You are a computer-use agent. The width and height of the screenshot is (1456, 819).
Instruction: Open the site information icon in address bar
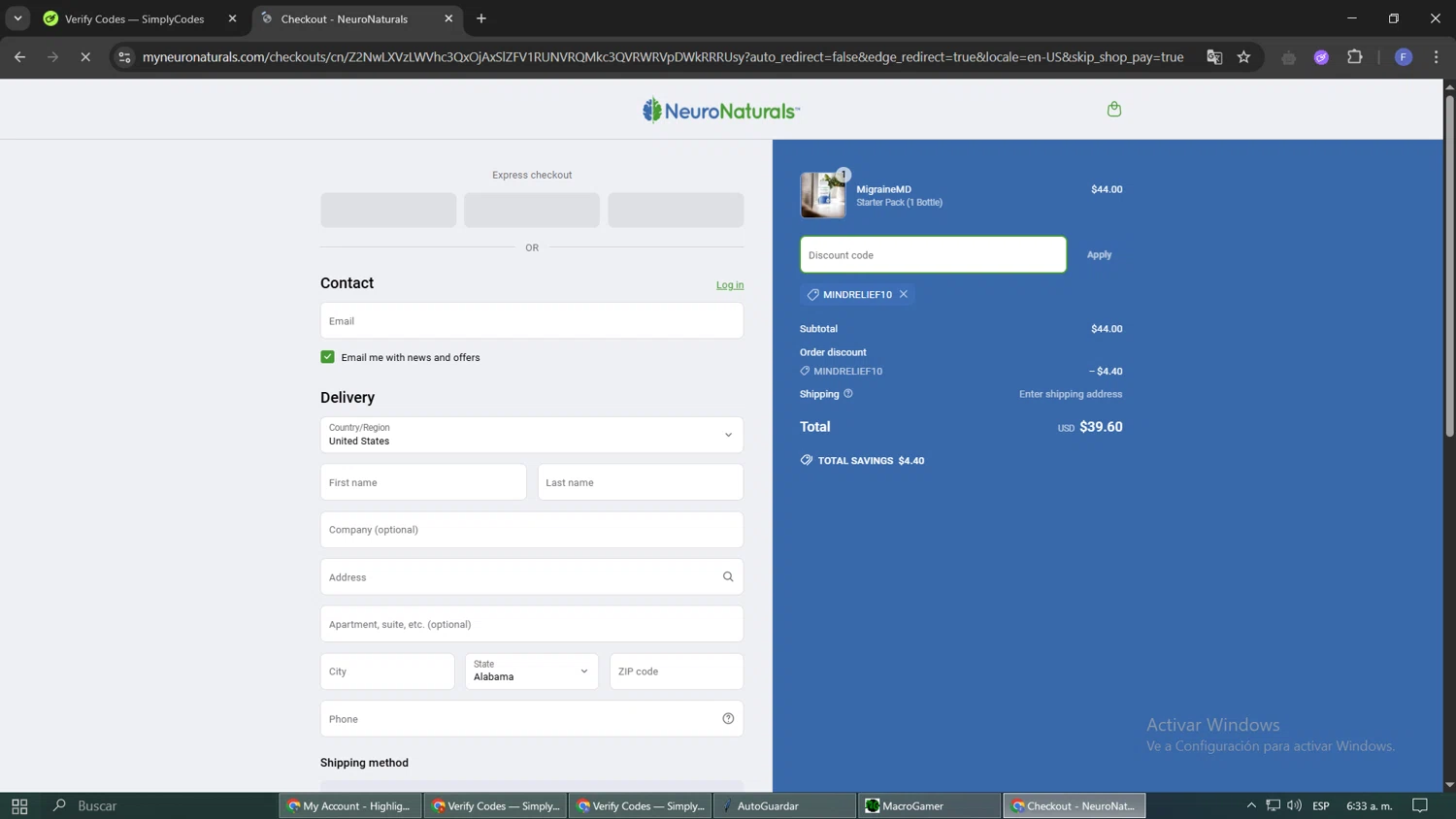pyautogui.click(x=124, y=57)
